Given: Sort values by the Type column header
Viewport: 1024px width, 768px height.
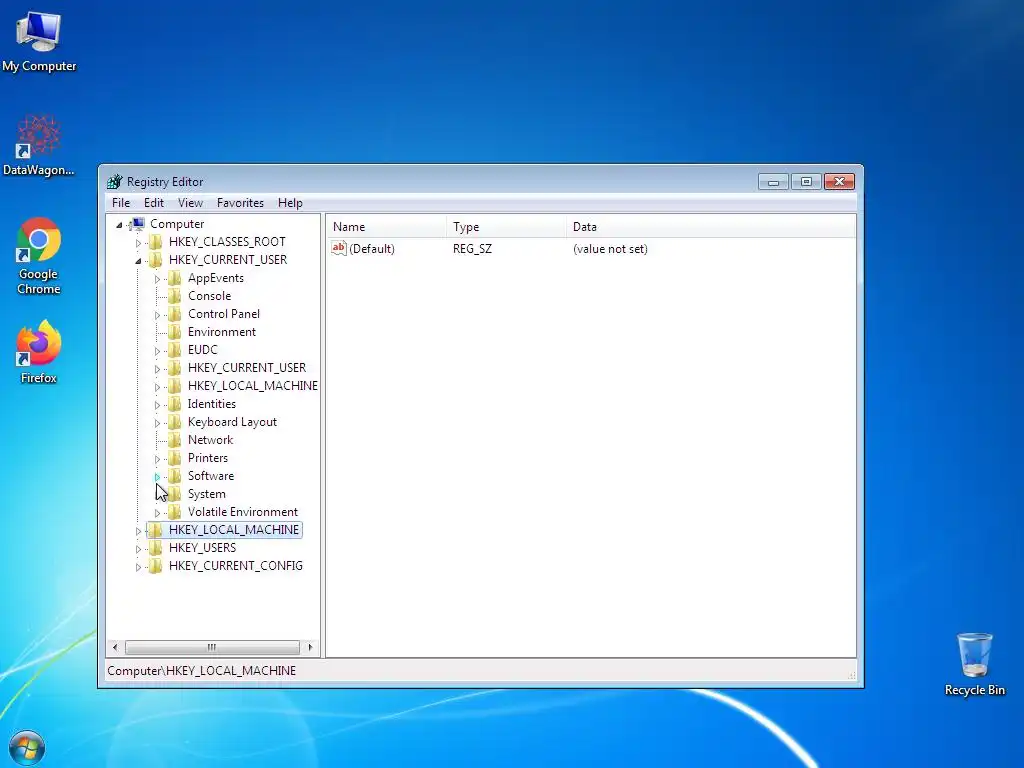Looking at the screenshot, I should point(507,227).
